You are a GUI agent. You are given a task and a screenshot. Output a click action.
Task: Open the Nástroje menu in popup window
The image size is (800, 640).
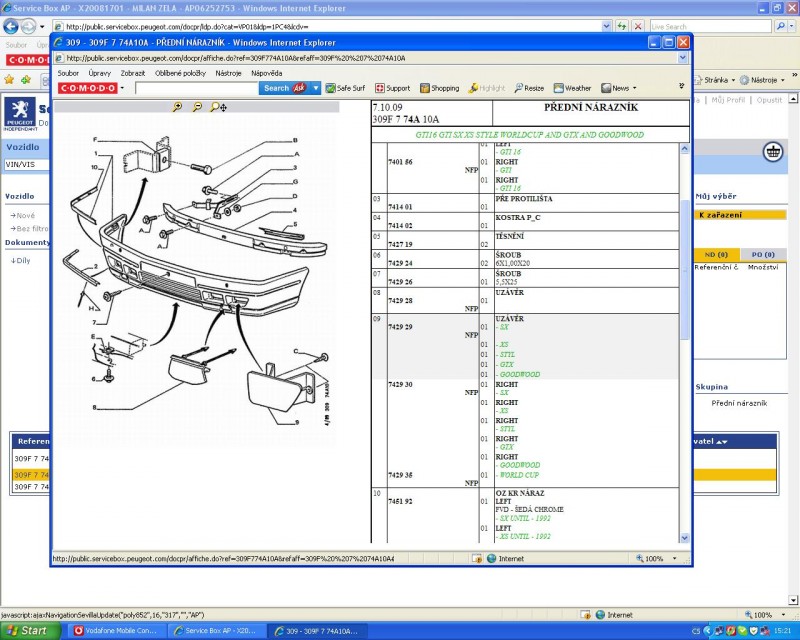click(x=228, y=73)
